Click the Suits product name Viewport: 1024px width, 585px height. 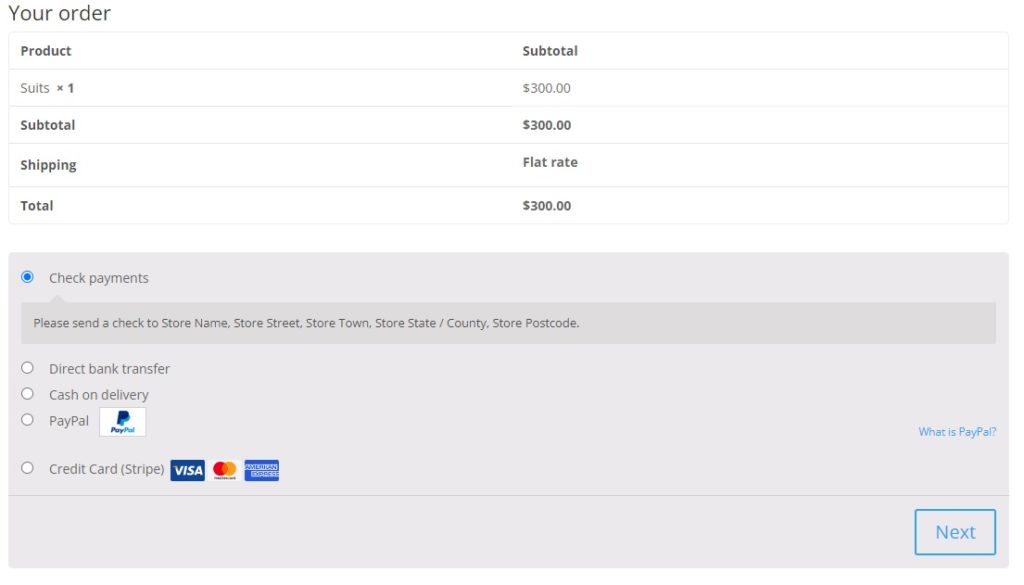35,88
